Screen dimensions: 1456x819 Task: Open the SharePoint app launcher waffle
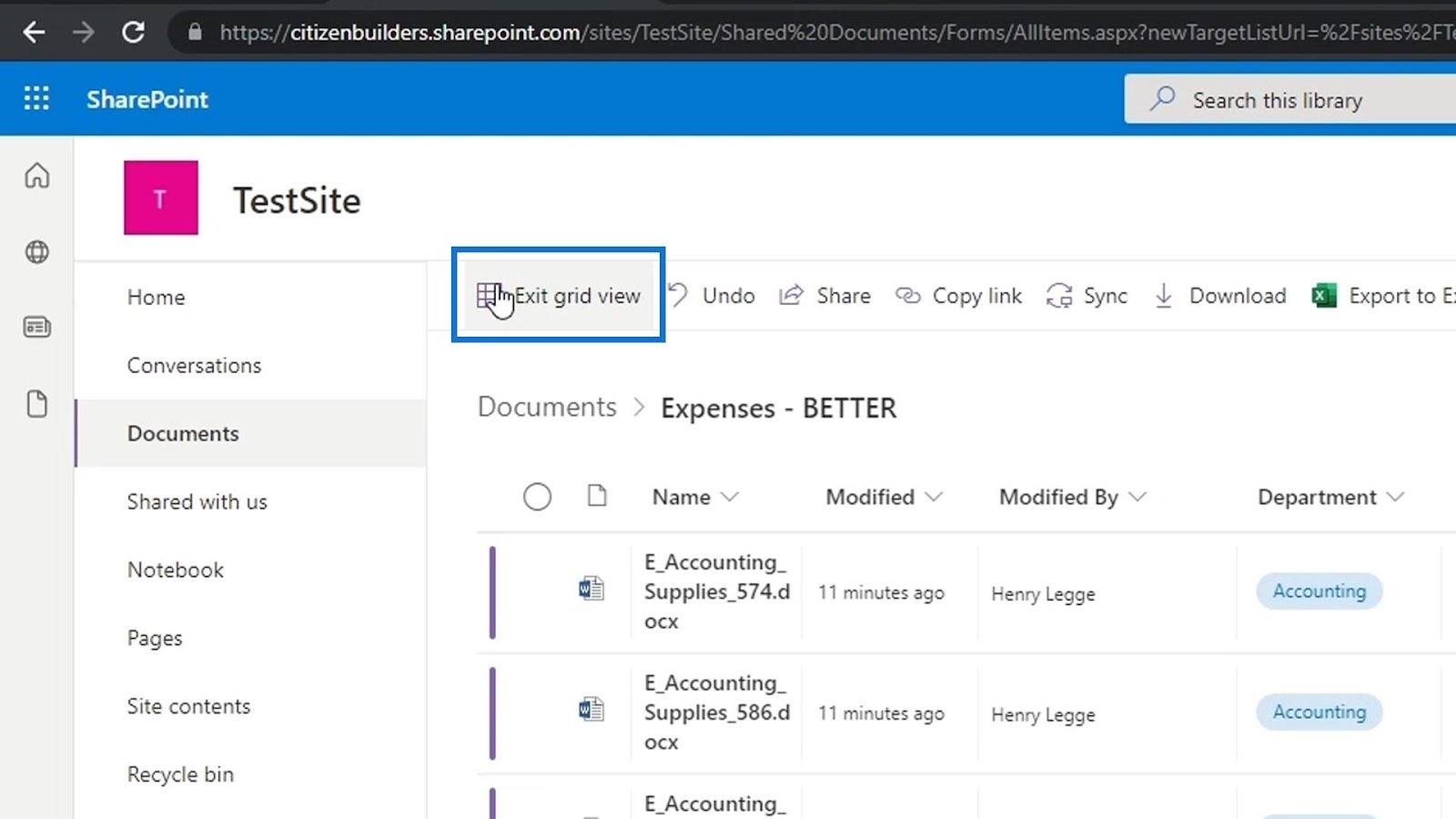point(36,98)
